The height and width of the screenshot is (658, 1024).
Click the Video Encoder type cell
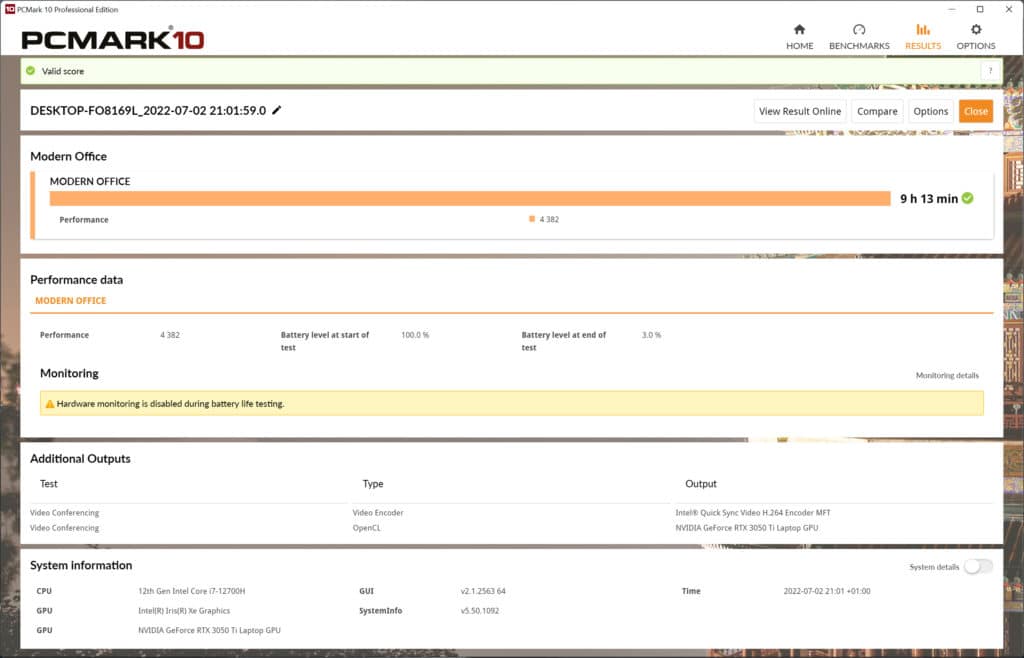(x=378, y=512)
